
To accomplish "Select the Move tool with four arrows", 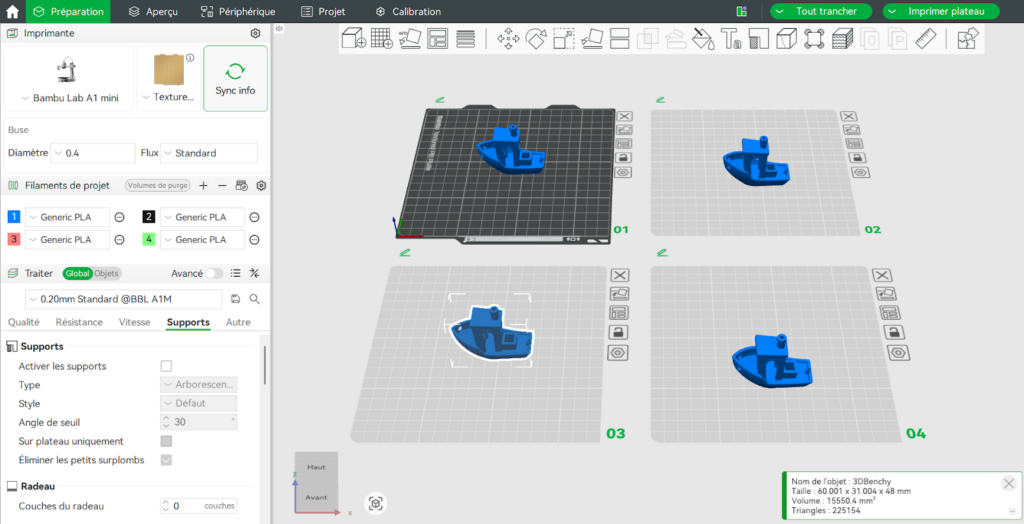I will (508, 39).
